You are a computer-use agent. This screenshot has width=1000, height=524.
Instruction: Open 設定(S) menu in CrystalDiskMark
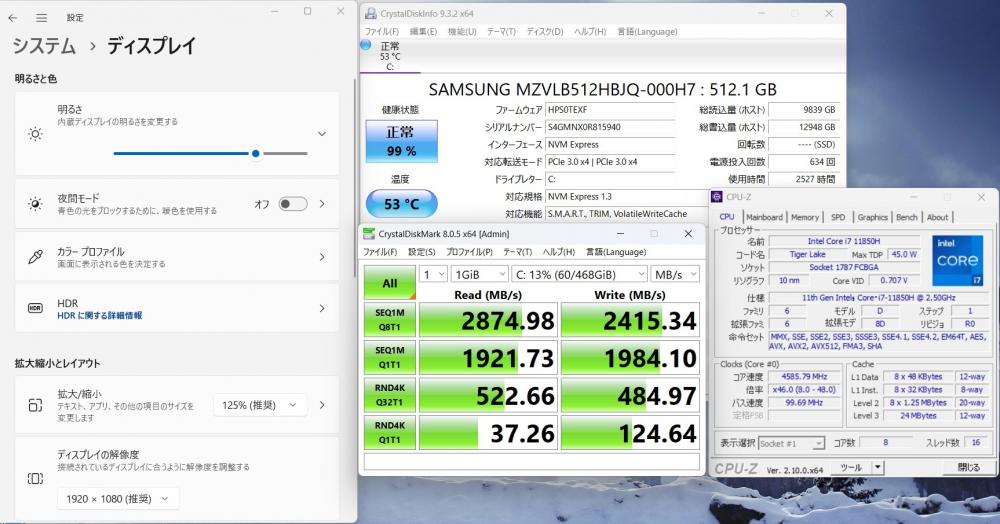click(x=422, y=252)
